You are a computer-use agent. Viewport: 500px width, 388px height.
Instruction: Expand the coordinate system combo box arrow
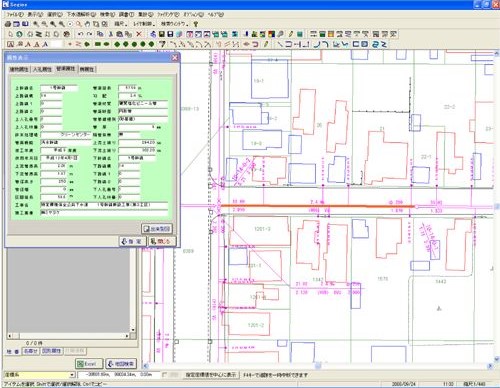(72, 375)
